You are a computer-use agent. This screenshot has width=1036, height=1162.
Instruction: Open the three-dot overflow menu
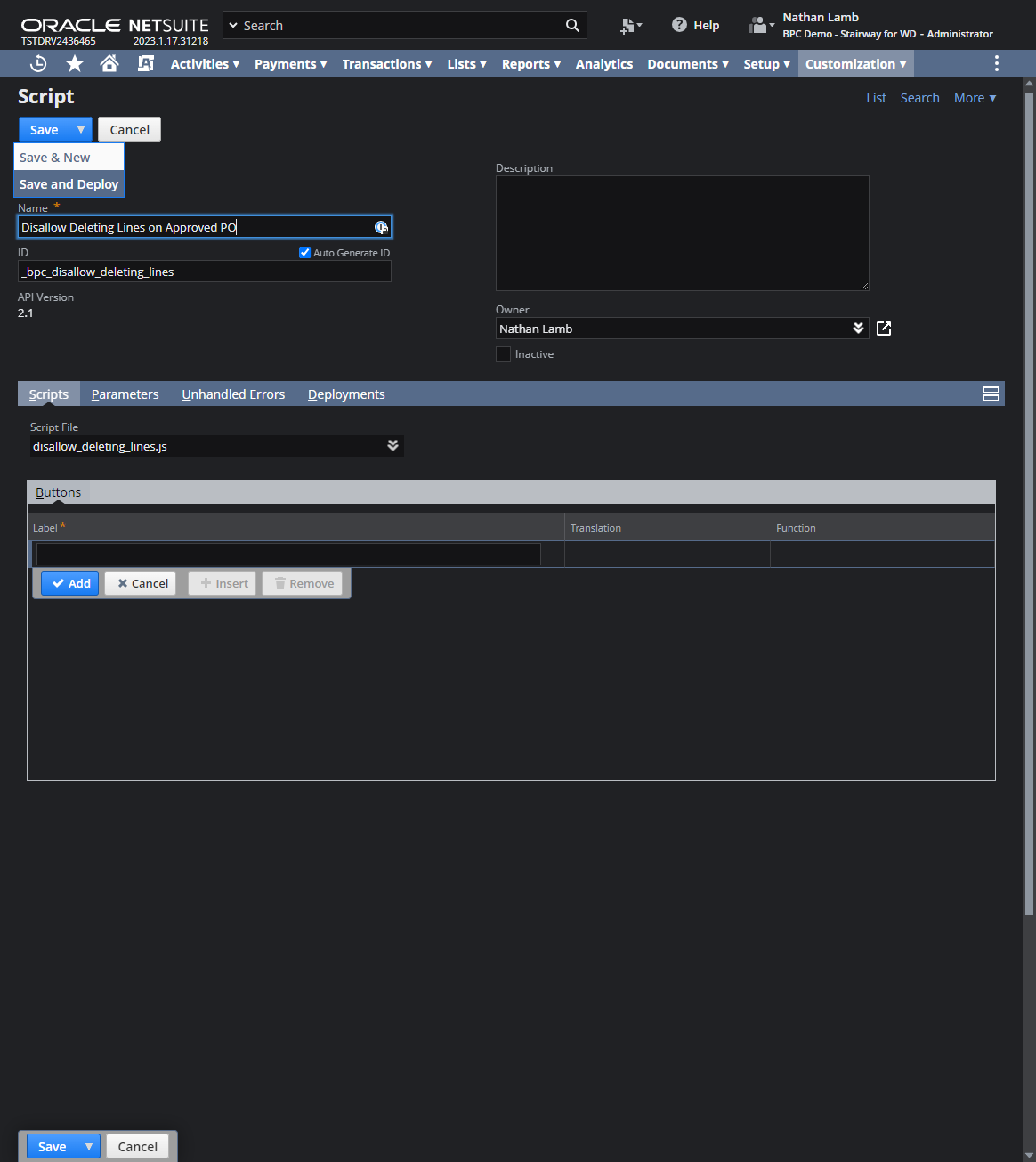(x=996, y=63)
